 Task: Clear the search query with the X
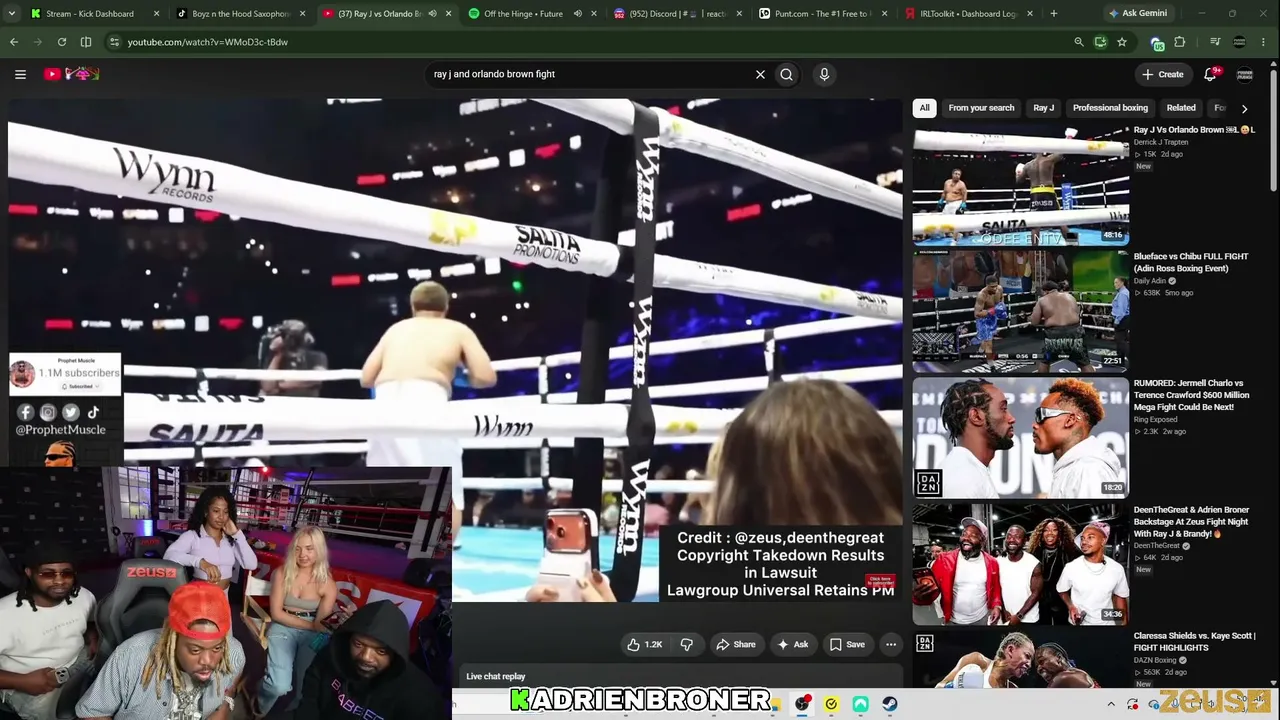coord(760,74)
